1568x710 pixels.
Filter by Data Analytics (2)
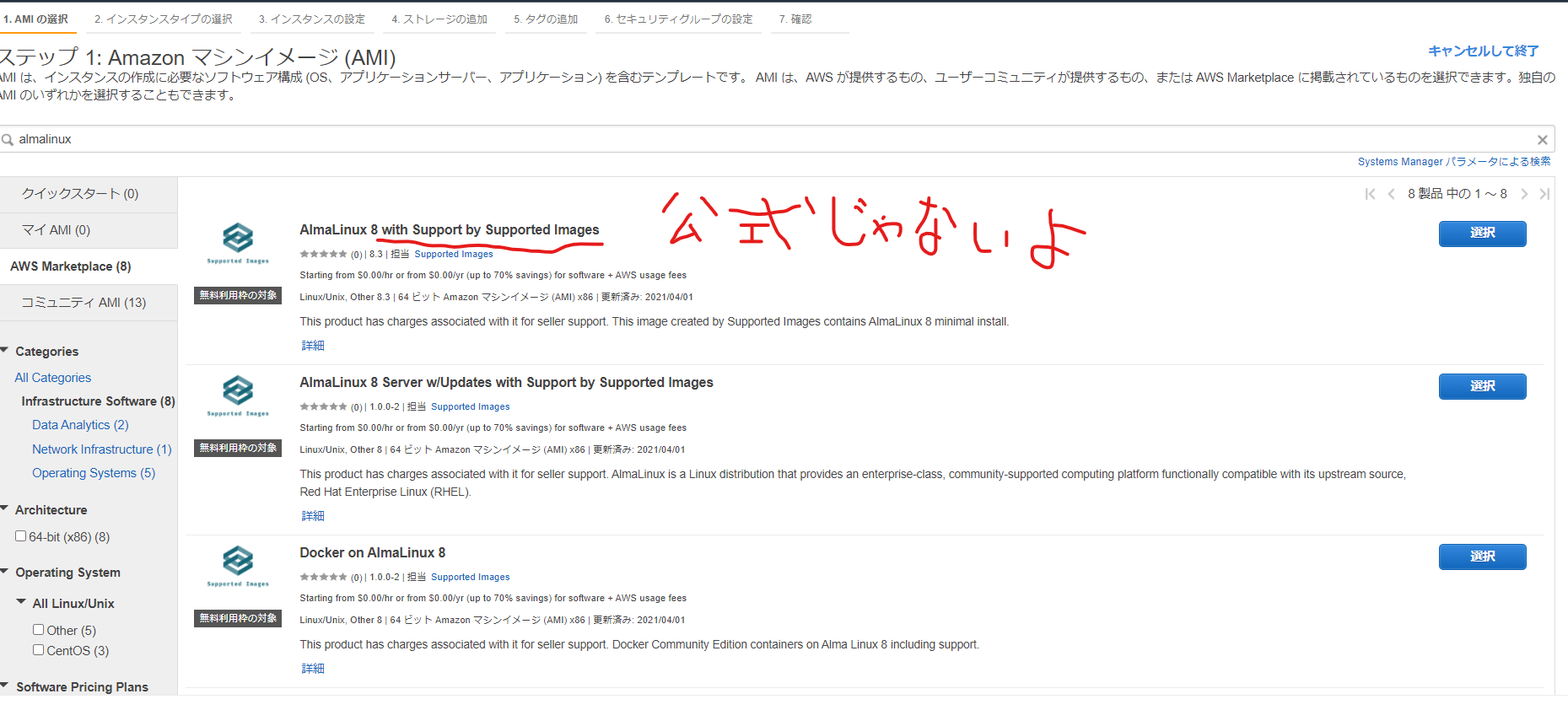(80, 425)
